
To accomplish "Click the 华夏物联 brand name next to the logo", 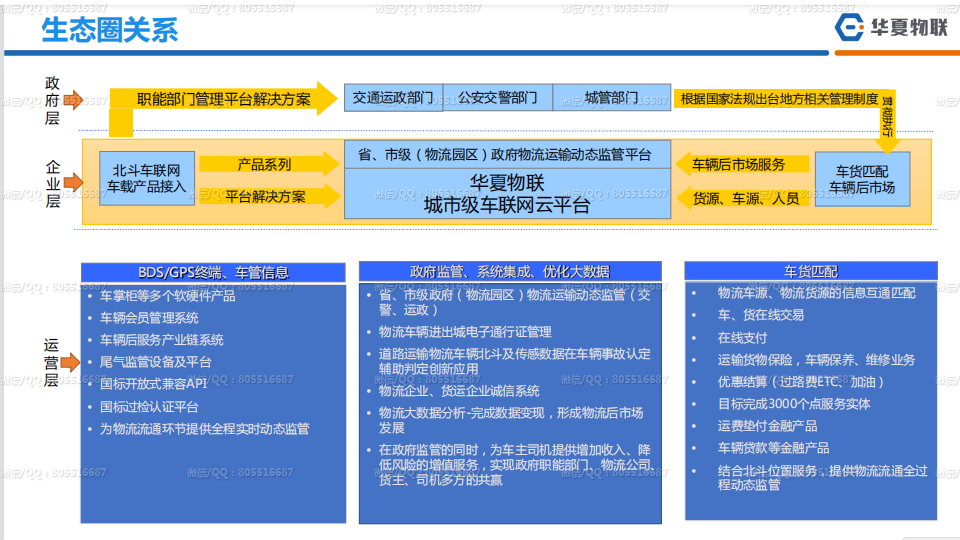I will 910,28.
